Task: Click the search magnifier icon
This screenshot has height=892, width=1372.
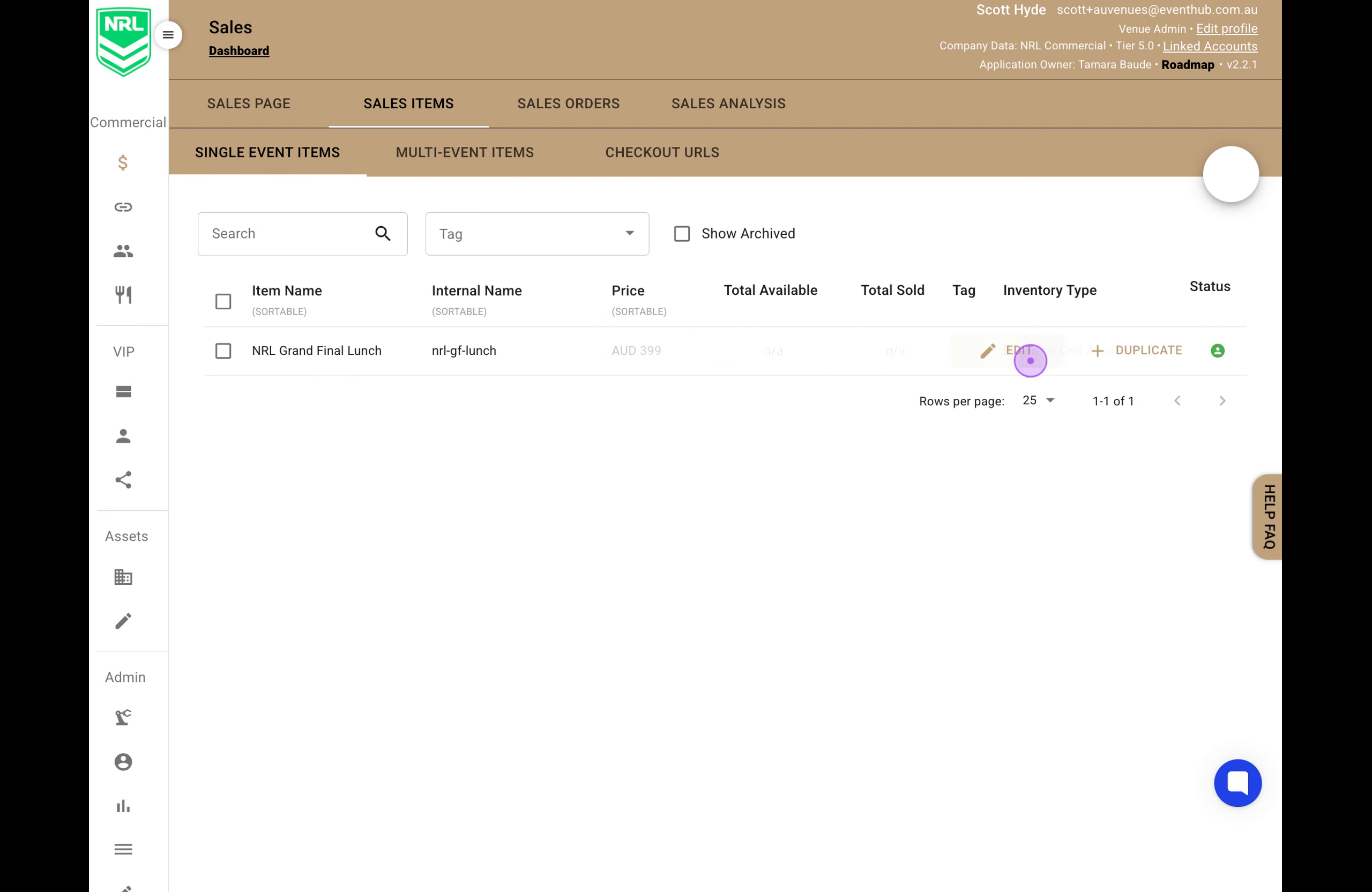Action: click(383, 234)
